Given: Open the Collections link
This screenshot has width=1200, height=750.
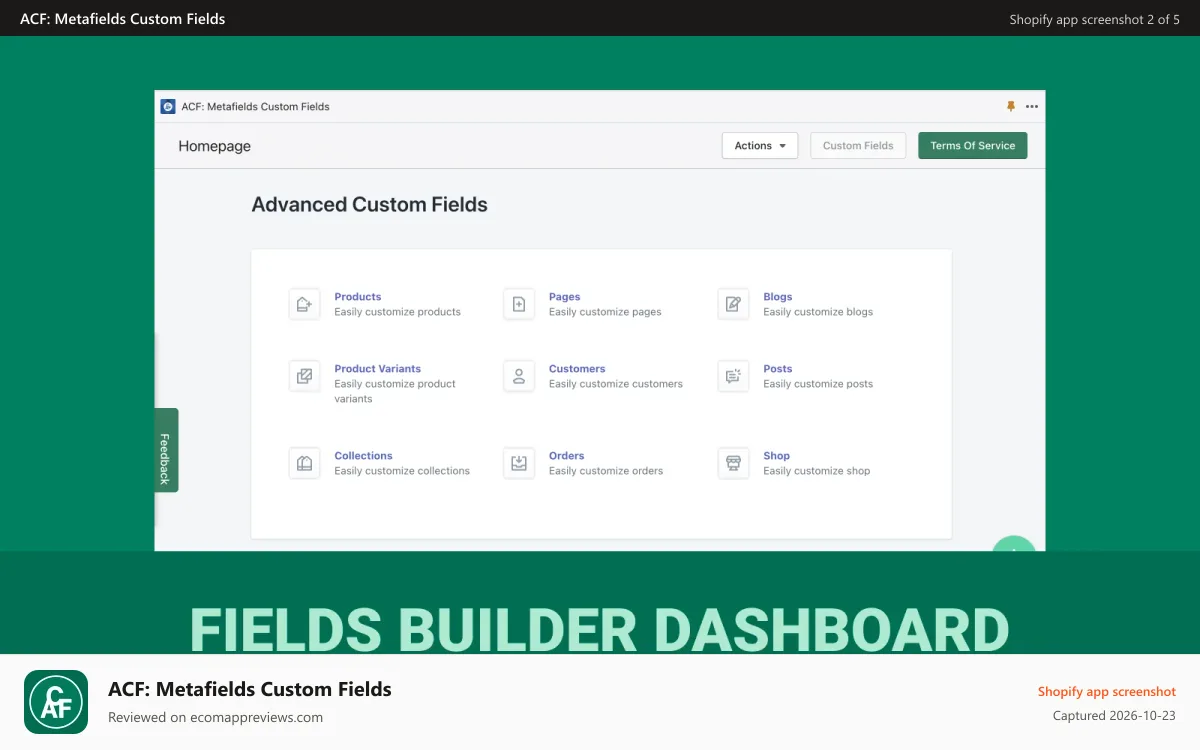Looking at the screenshot, I should click(x=363, y=456).
